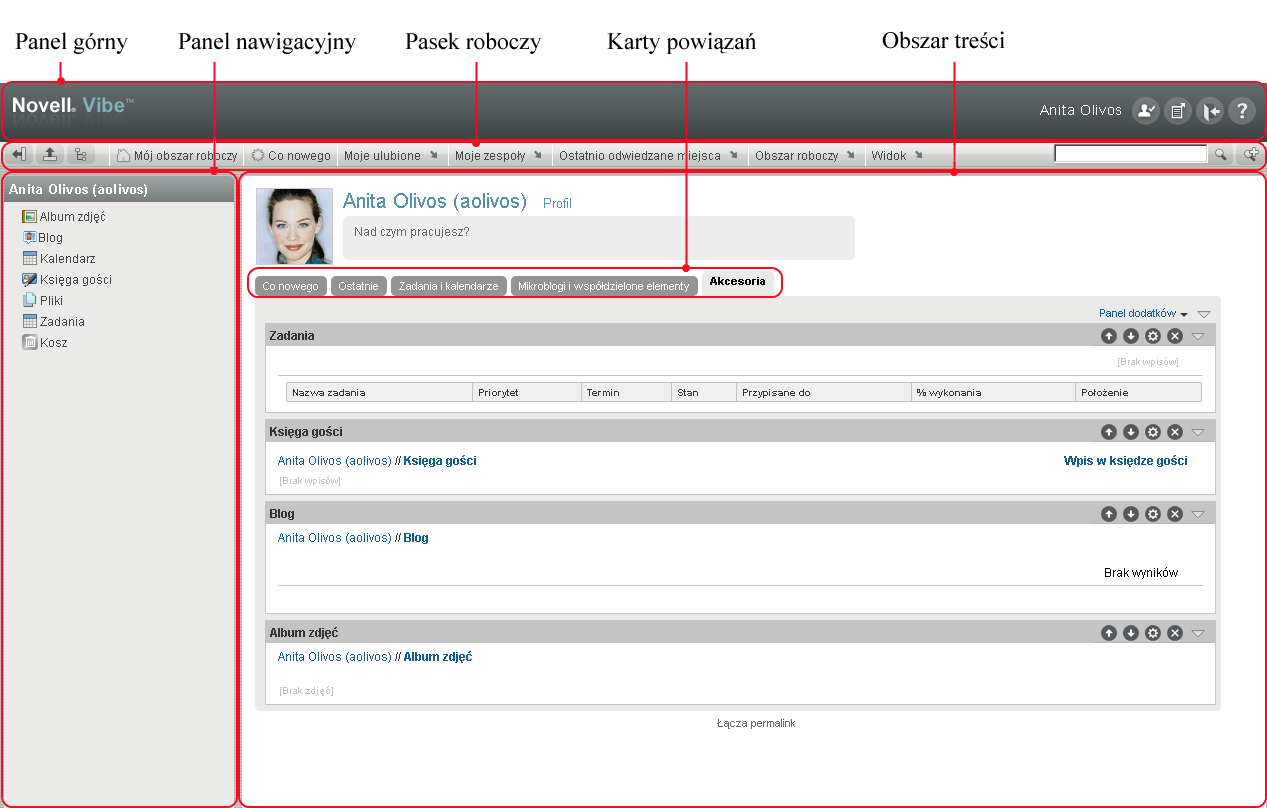This screenshot has width=1267, height=808.
Task: Collapse the Zadania accessory with triangle
Action: [x=1198, y=336]
